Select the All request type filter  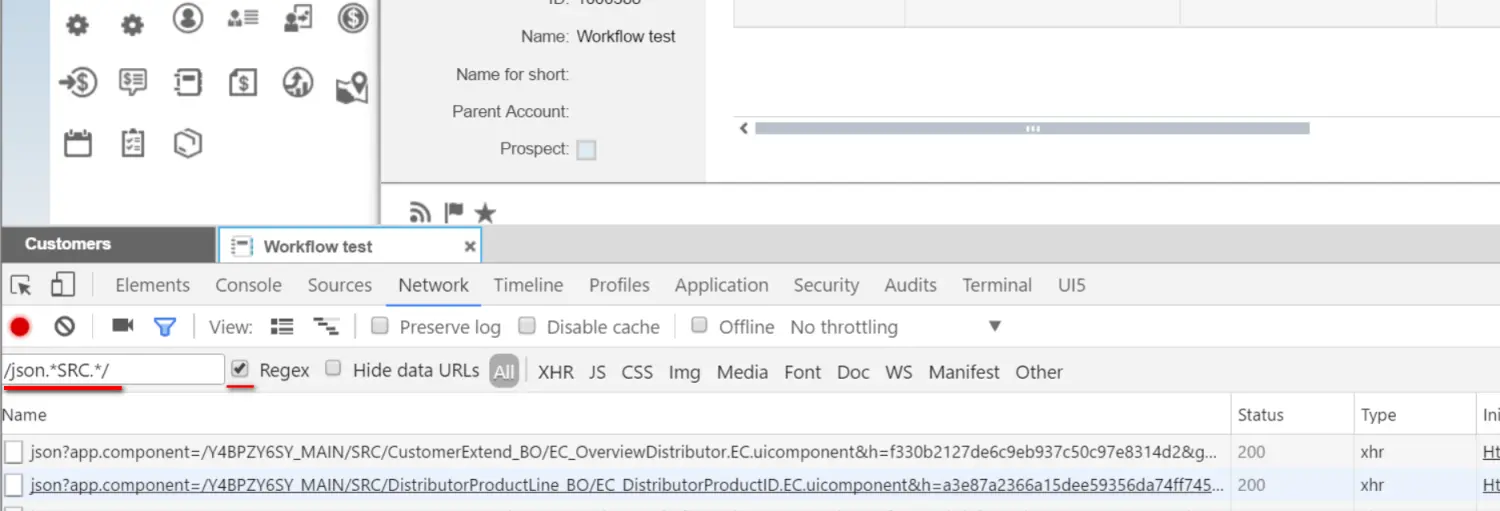click(504, 371)
